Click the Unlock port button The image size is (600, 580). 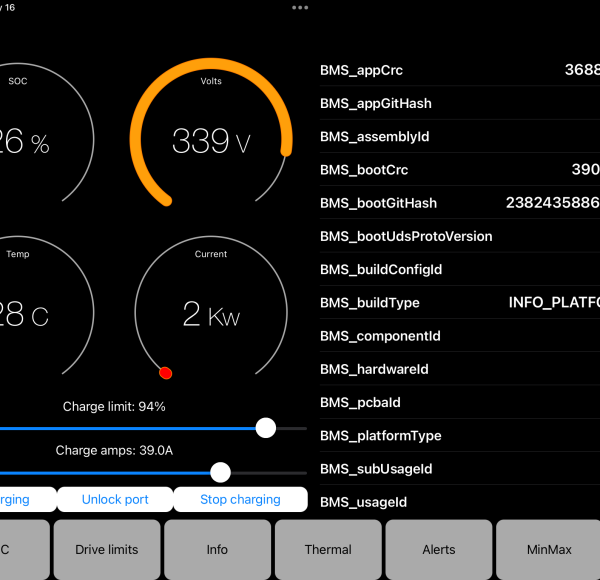click(x=115, y=499)
